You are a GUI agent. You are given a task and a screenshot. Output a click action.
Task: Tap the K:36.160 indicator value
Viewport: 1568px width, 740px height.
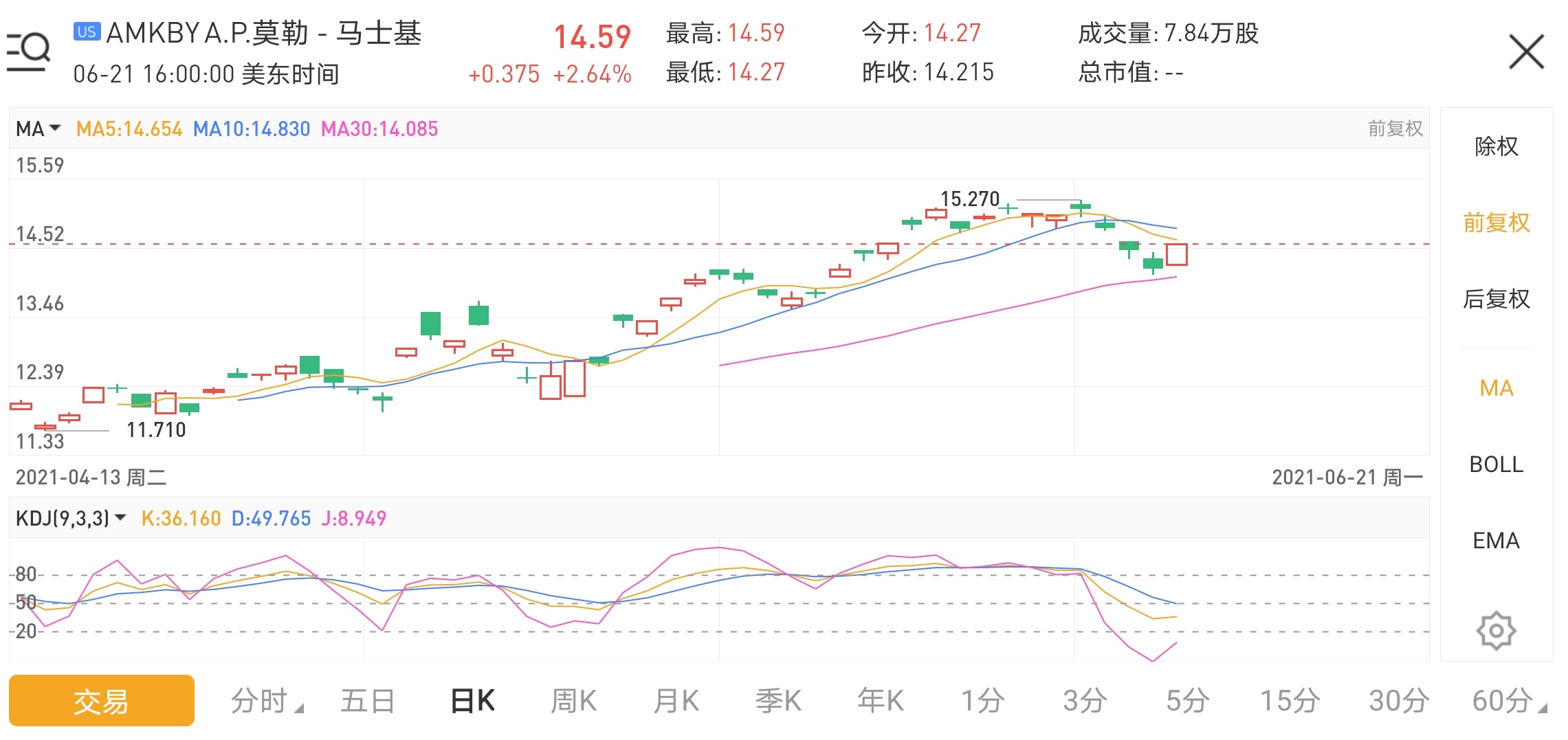(x=181, y=518)
